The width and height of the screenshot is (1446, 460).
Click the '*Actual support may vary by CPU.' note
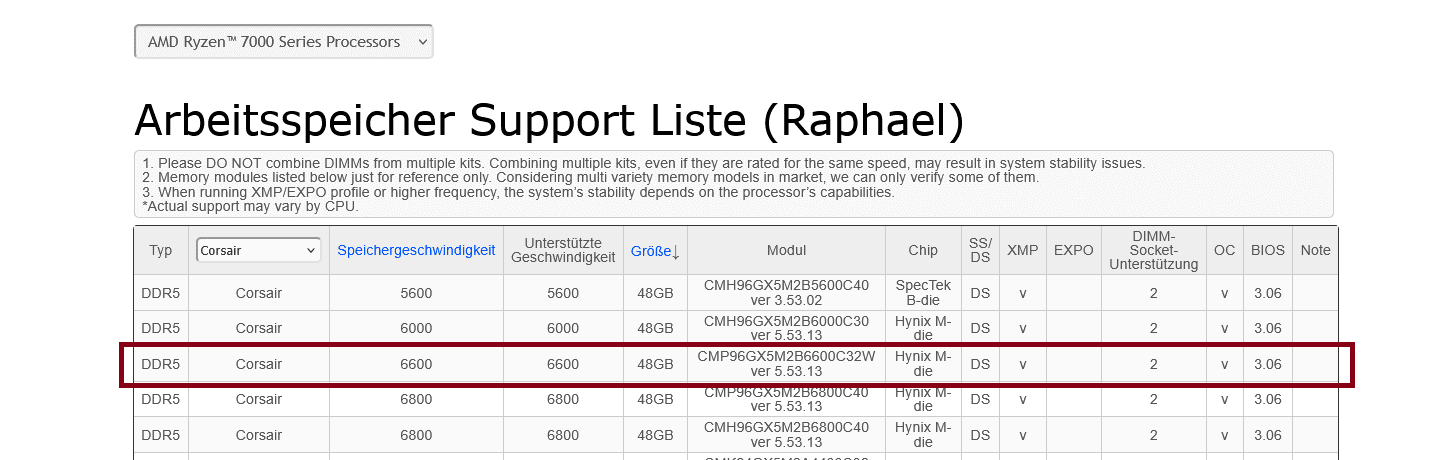(x=250, y=207)
